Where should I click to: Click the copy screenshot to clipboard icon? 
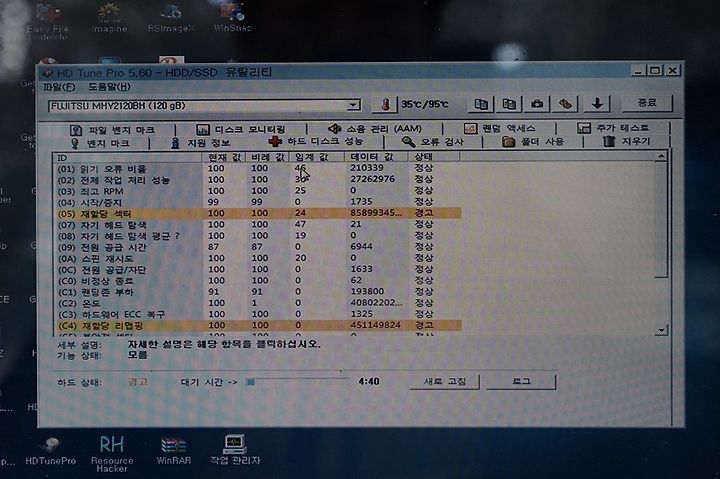point(509,104)
